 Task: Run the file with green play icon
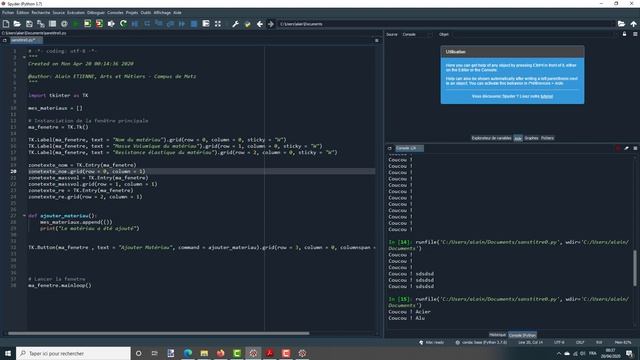(76, 24)
